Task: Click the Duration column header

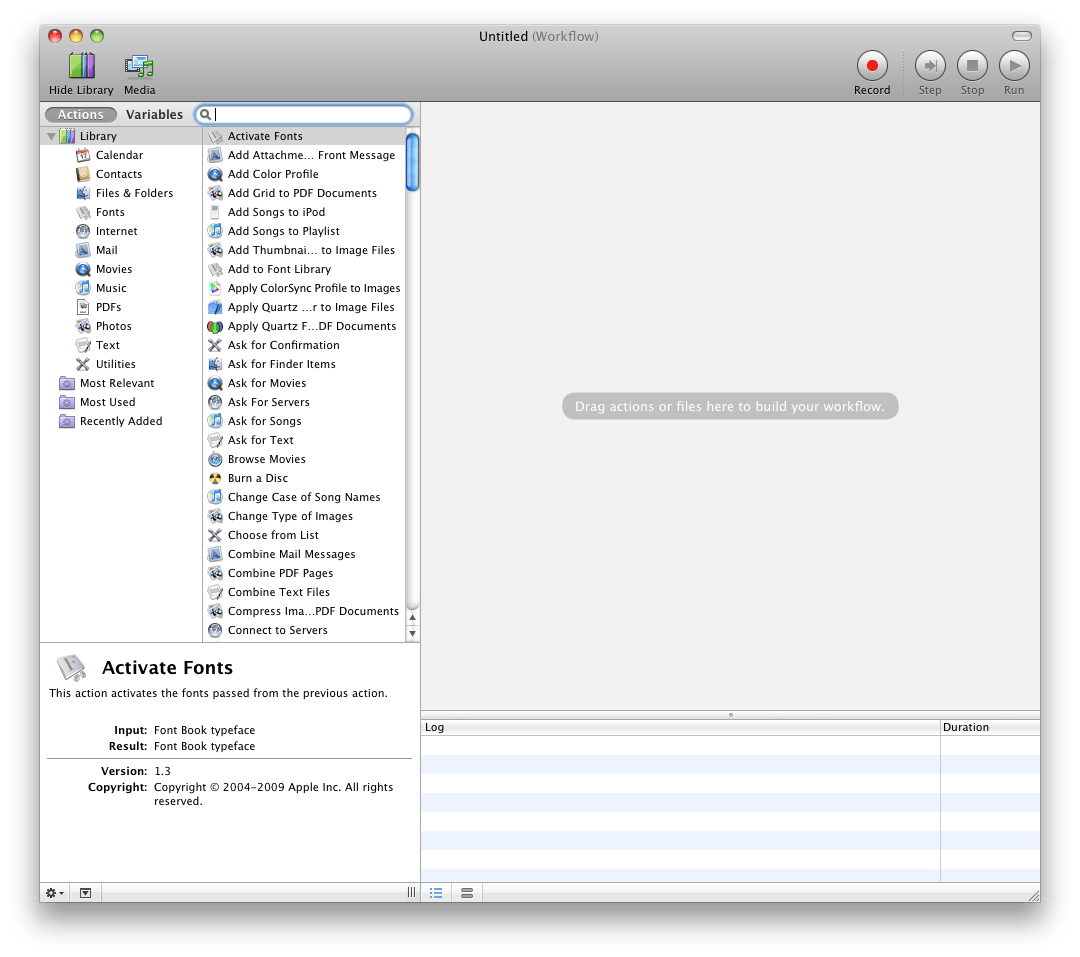Action: pos(990,728)
